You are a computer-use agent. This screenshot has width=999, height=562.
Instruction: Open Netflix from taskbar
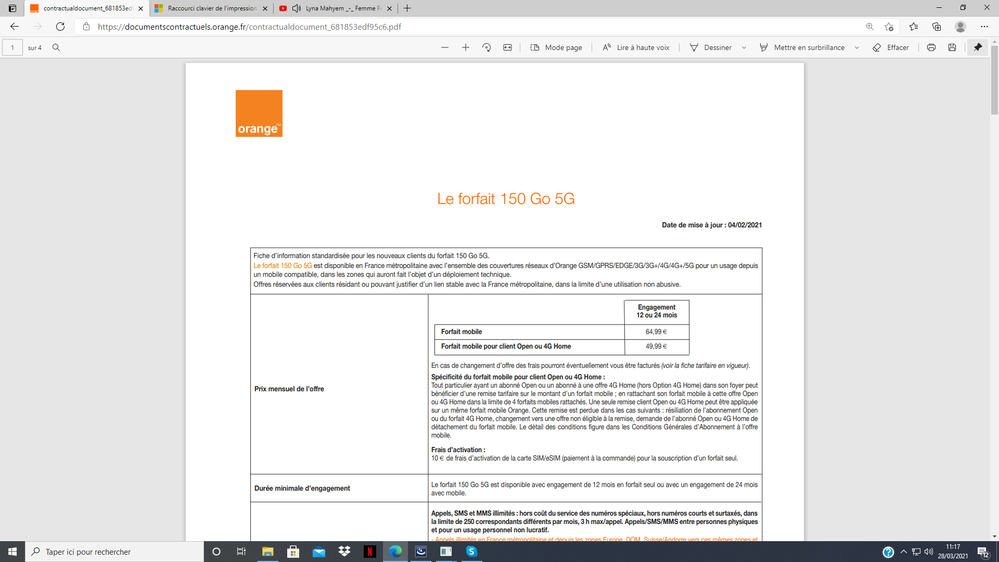[370, 551]
